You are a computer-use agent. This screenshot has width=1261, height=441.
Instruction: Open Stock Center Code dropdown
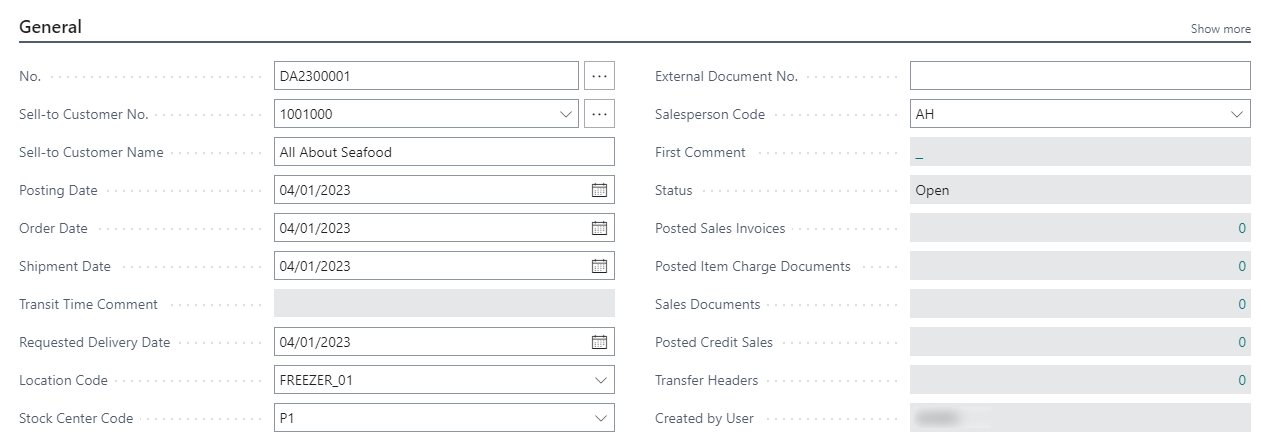click(x=600, y=418)
